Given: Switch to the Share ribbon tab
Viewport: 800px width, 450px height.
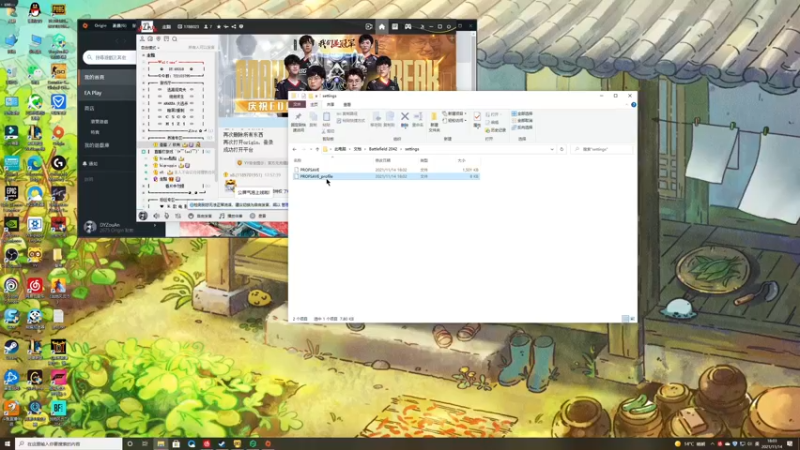Looking at the screenshot, I should tap(331, 104).
